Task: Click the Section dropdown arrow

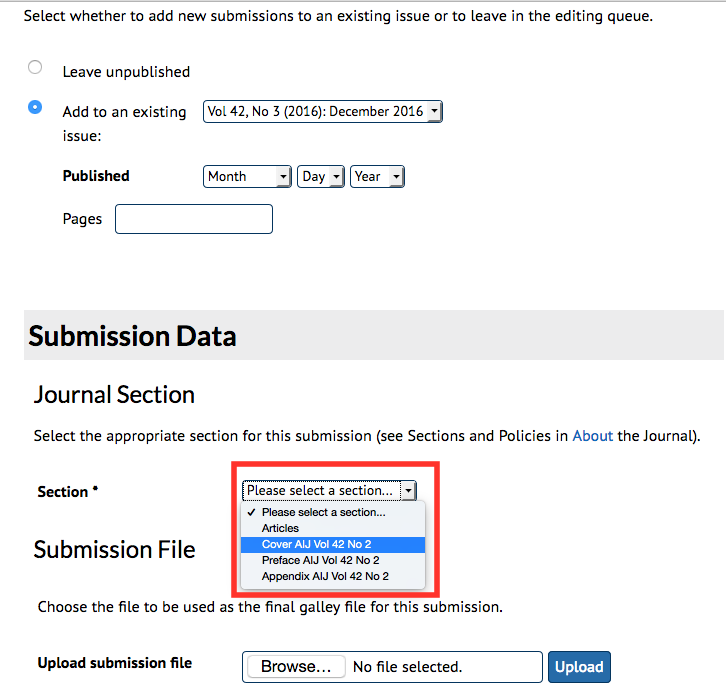Action: click(x=408, y=491)
